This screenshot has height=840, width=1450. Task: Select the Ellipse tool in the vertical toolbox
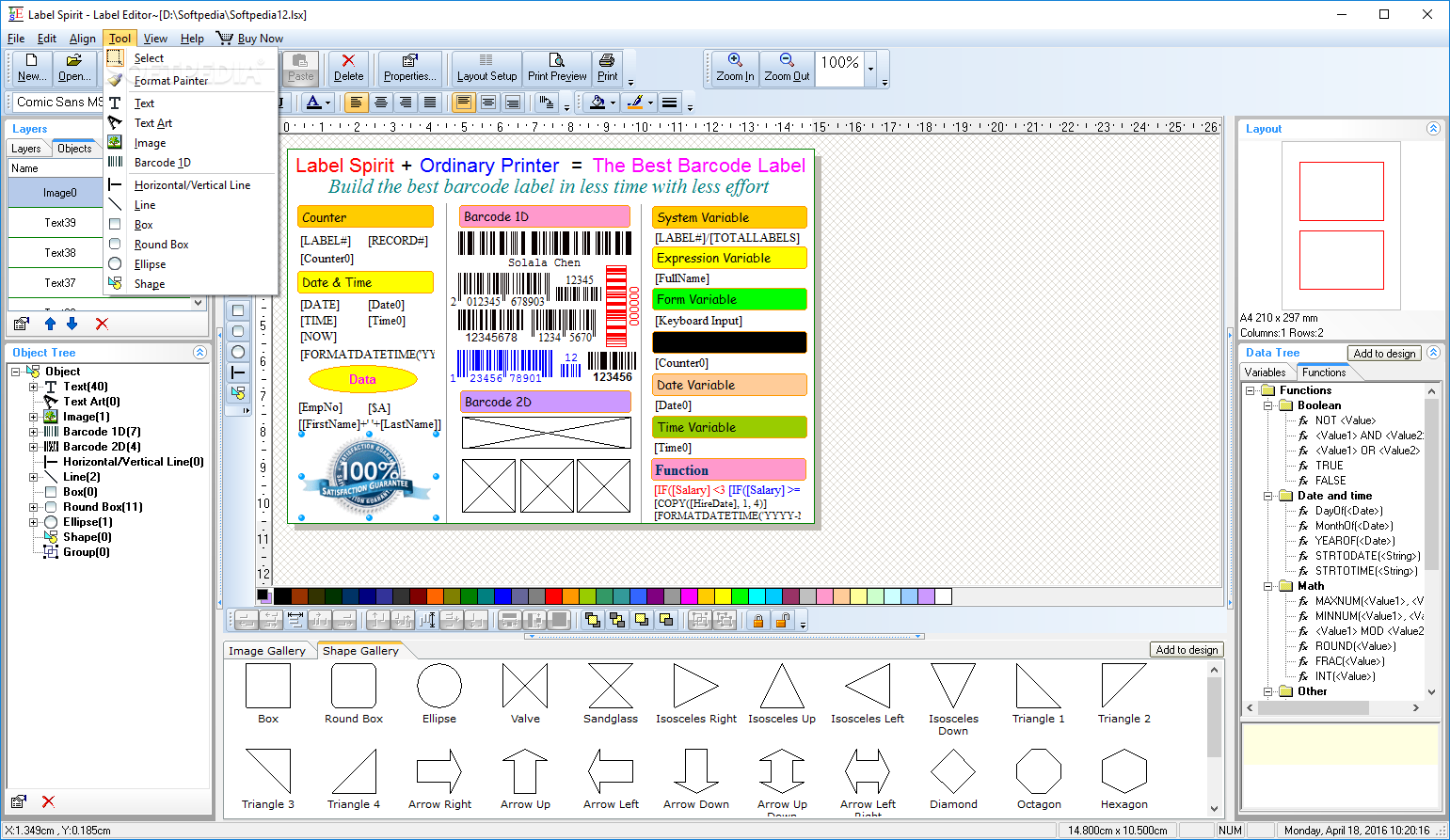pyautogui.click(x=238, y=352)
